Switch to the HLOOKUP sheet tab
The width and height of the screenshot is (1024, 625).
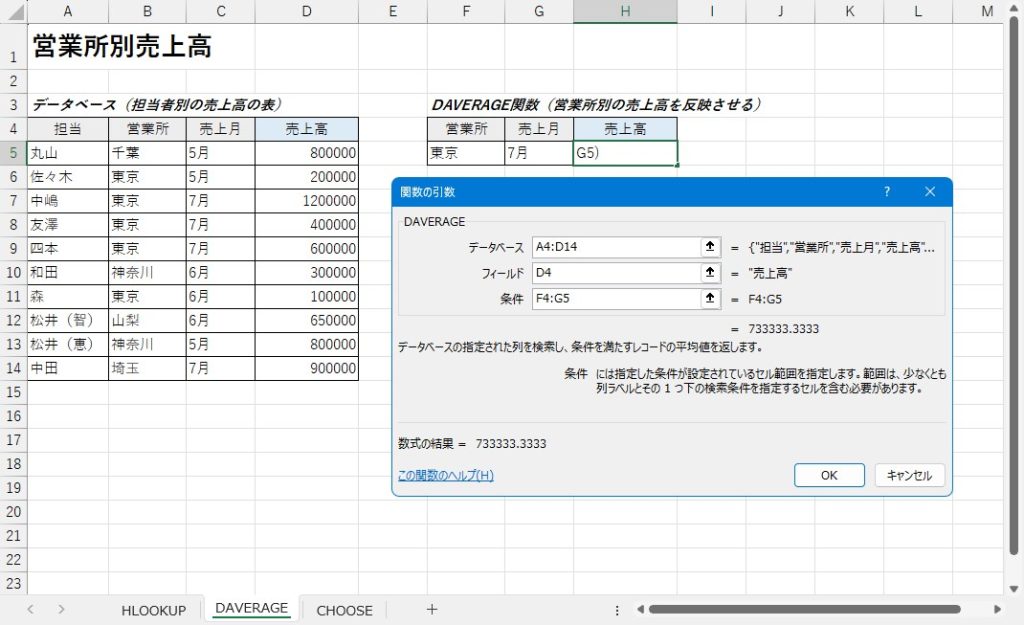pyautogui.click(x=153, y=610)
